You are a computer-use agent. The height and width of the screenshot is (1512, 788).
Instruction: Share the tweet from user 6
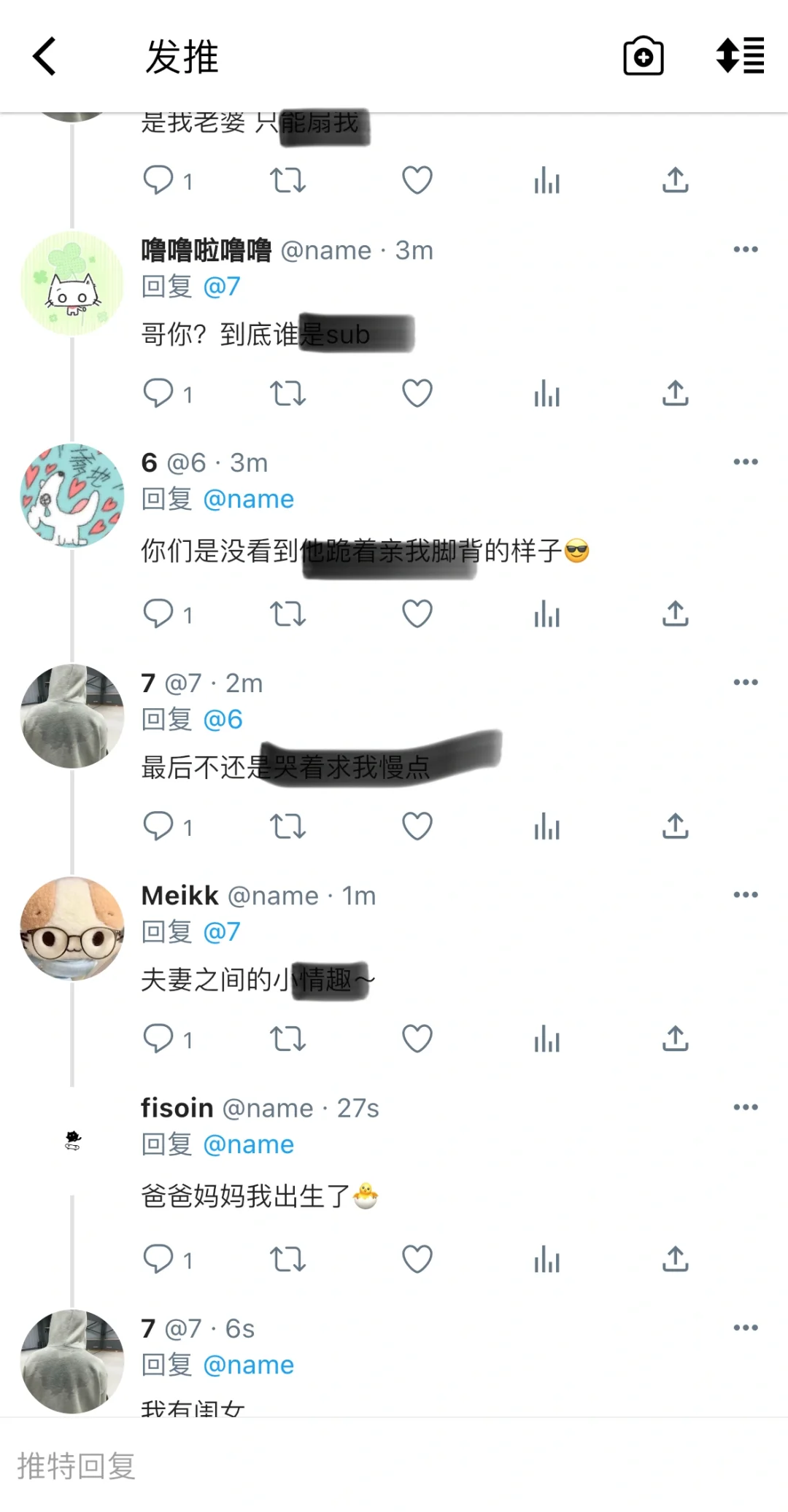click(676, 613)
